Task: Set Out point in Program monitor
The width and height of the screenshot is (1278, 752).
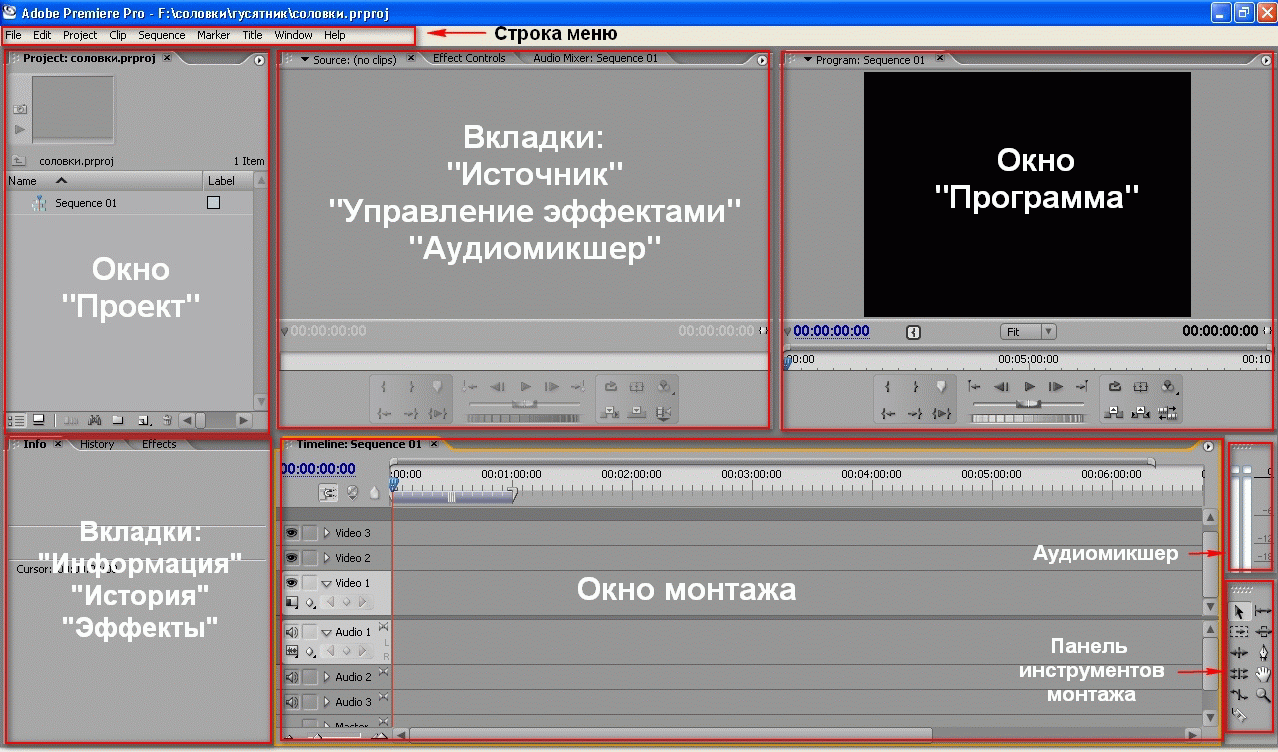Action: [915, 387]
